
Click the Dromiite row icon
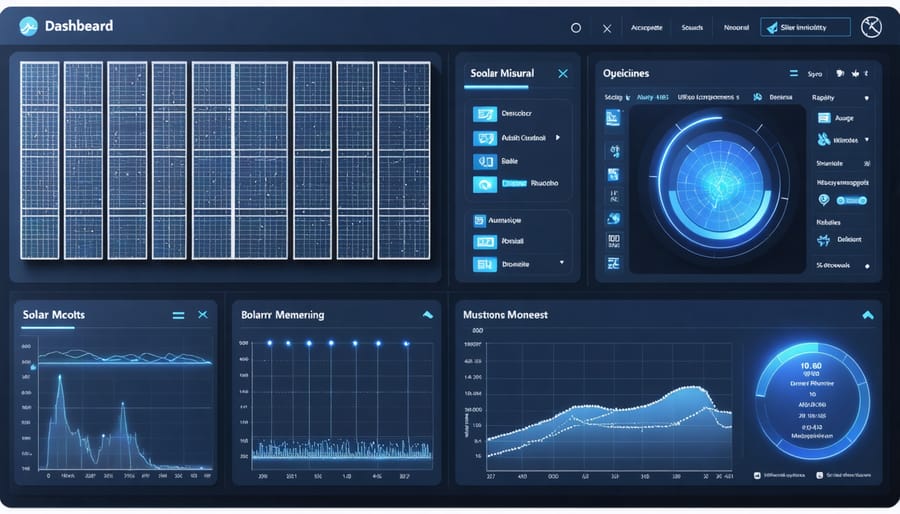click(x=485, y=264)
